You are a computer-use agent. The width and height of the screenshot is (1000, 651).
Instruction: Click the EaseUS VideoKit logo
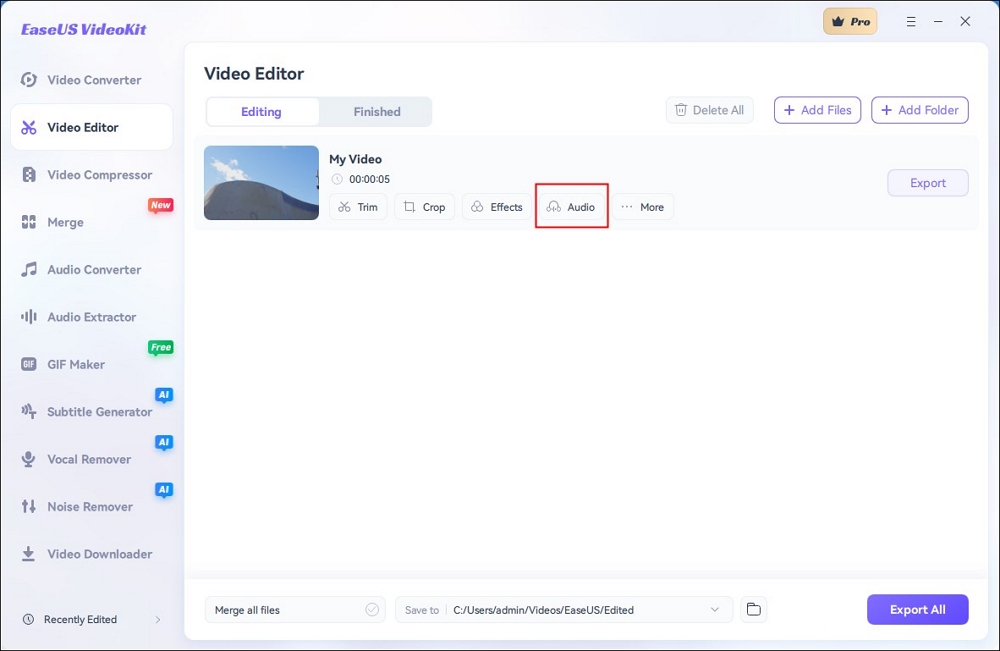tap(84, 29)
